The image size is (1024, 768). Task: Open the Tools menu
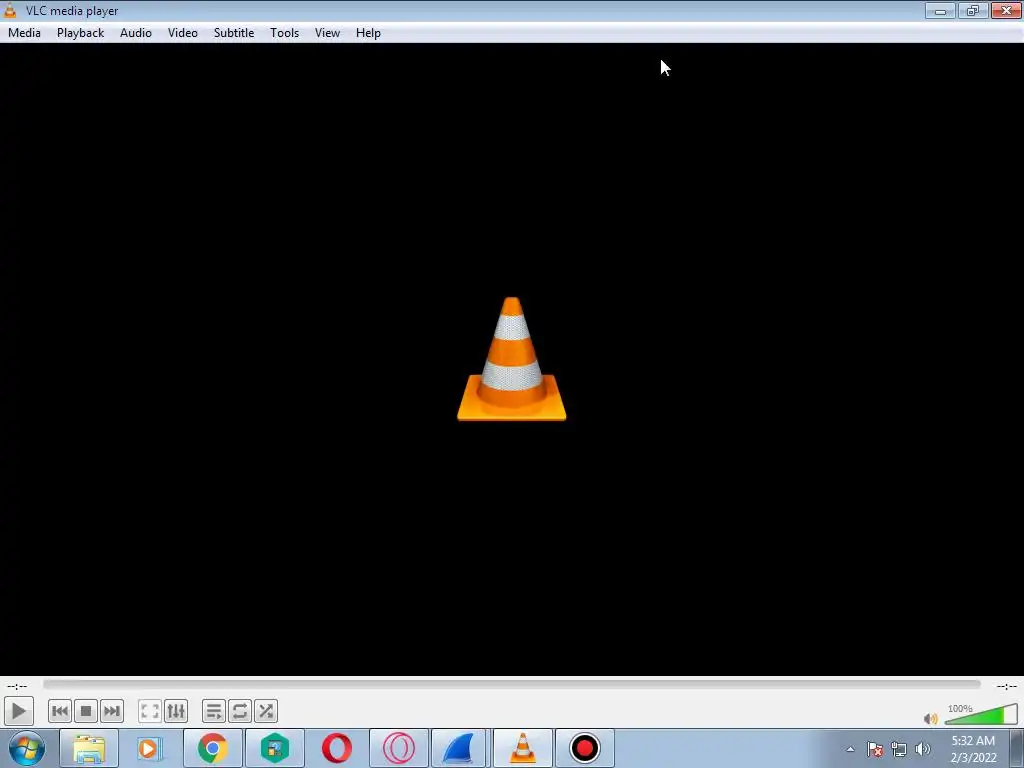coord(285,33)
